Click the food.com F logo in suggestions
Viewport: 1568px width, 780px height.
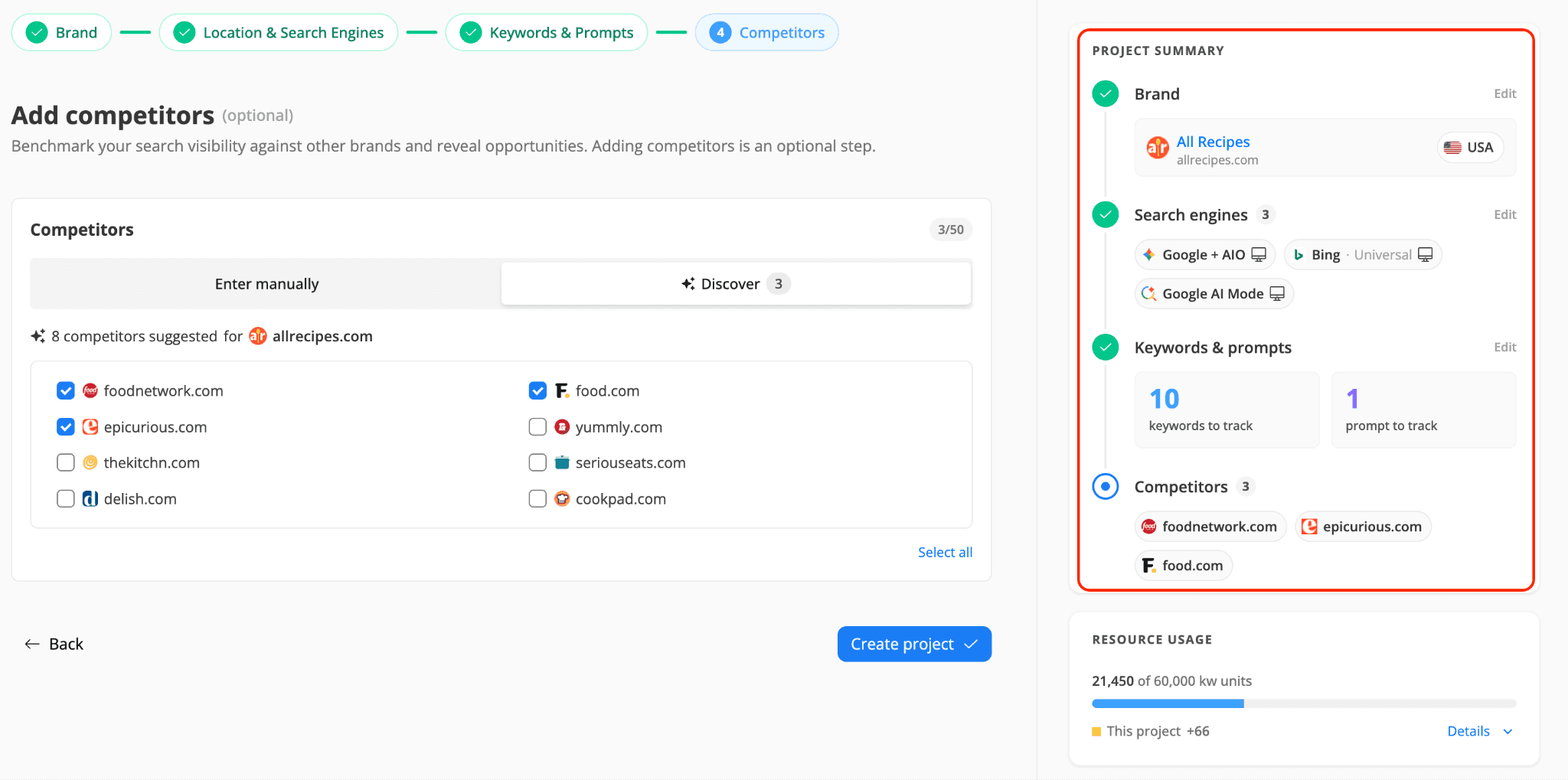562,391
